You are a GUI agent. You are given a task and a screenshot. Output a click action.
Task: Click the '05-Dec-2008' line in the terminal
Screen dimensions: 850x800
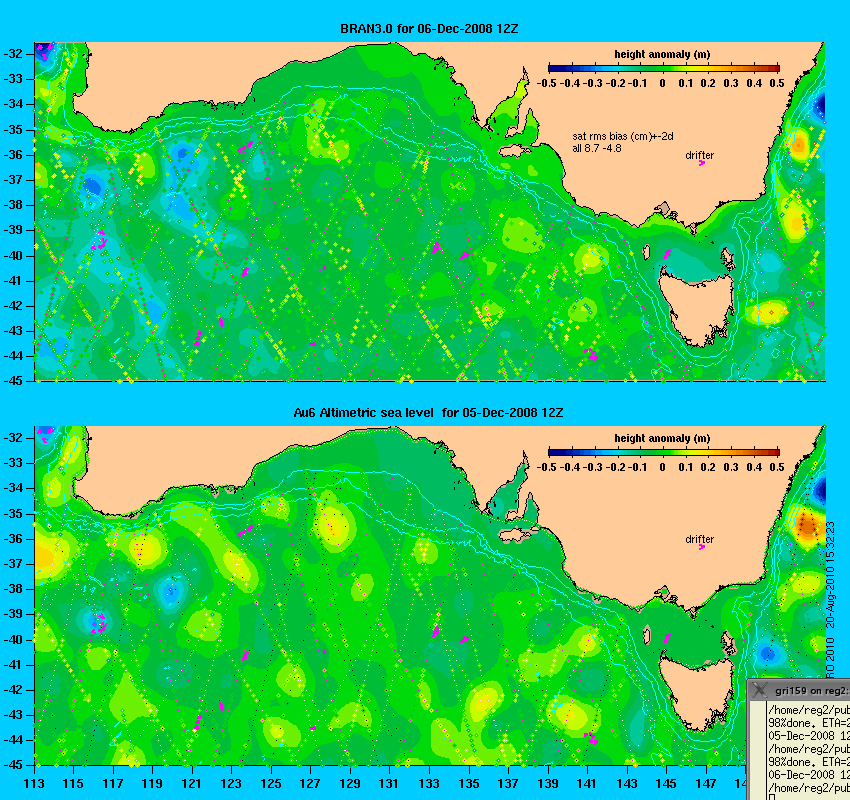click(809, 736)
